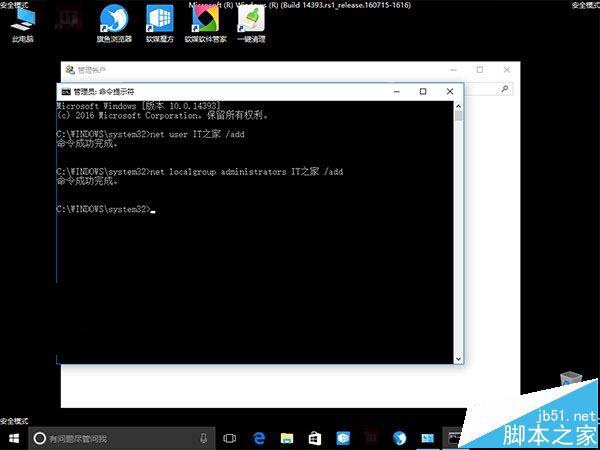Click 命令成功完成 under the localgroup command
Image resolution: width=600 pixels, height=450 pixels.
[87, 181]
